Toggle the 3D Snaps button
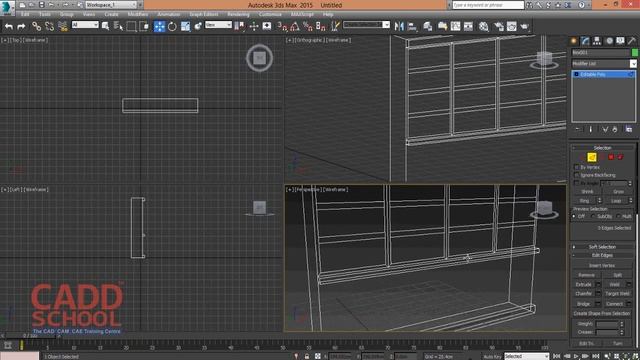Image resolution: width=640 pixels, height=360 pixels. (x=282, y=27)
